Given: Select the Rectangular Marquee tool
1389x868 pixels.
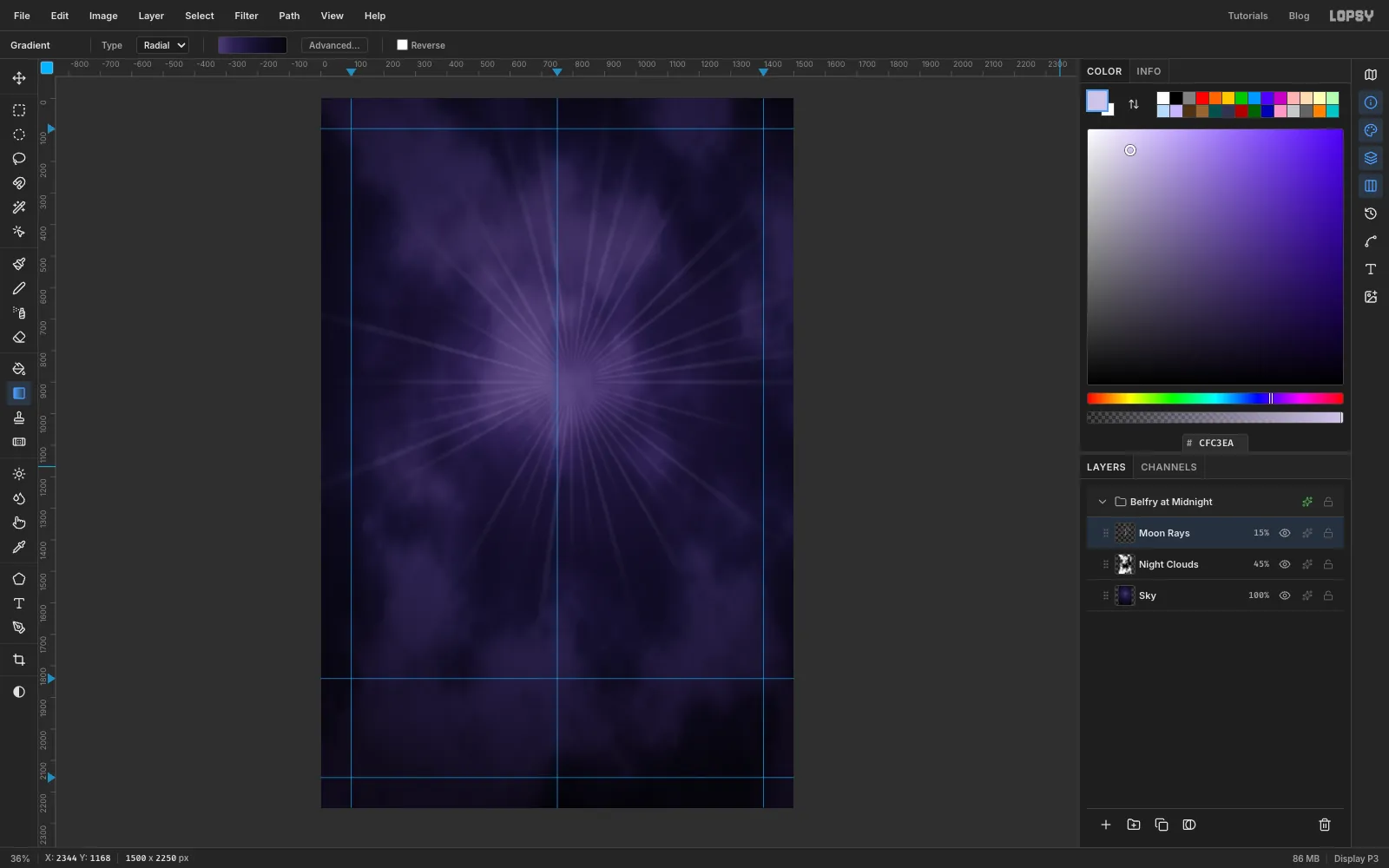Looking at the screenshot, I should tap(19, 110).
